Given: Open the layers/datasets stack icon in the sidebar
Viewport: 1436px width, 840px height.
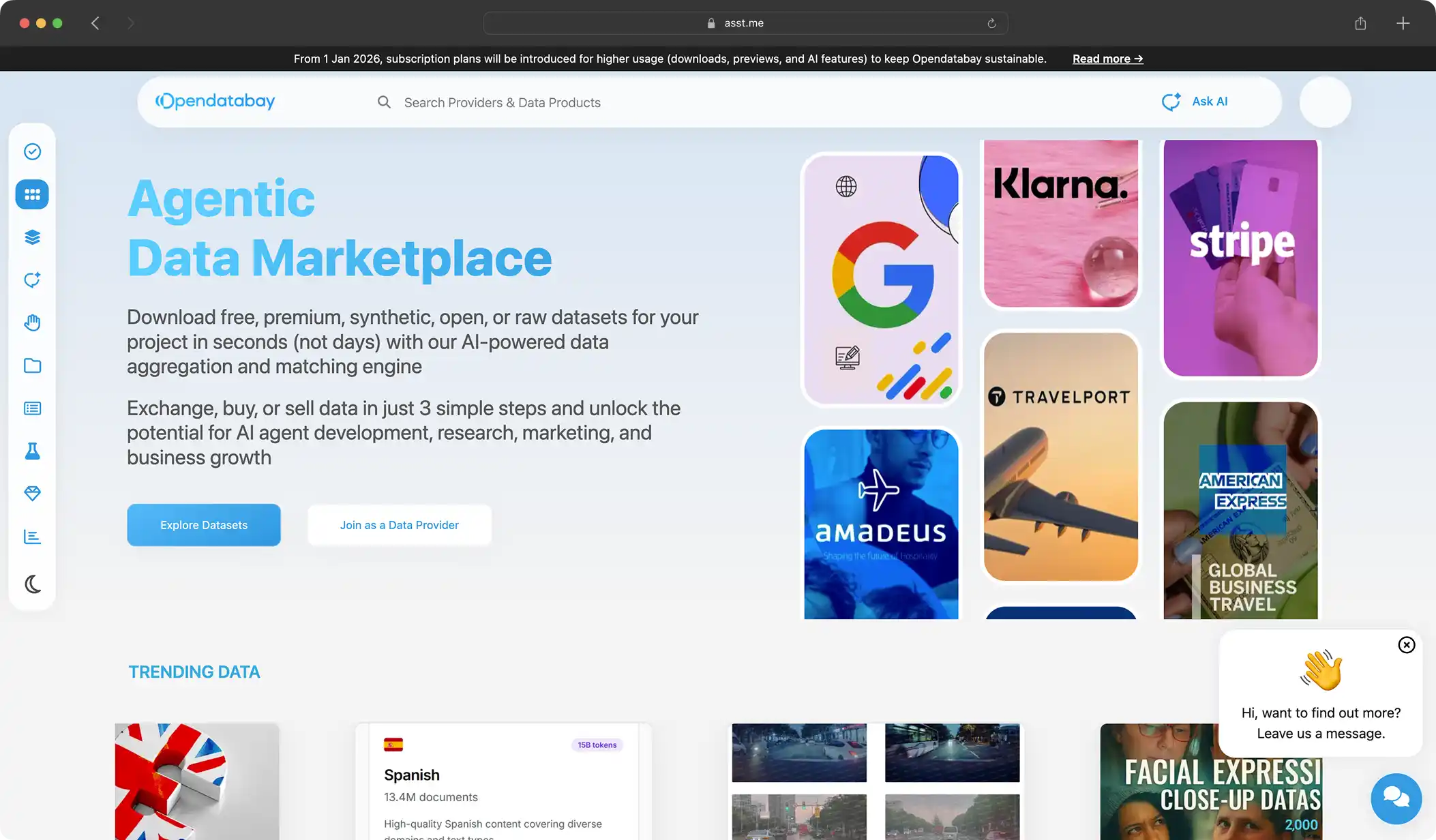Looking at the screenshot, I should (x=32, y=237).
